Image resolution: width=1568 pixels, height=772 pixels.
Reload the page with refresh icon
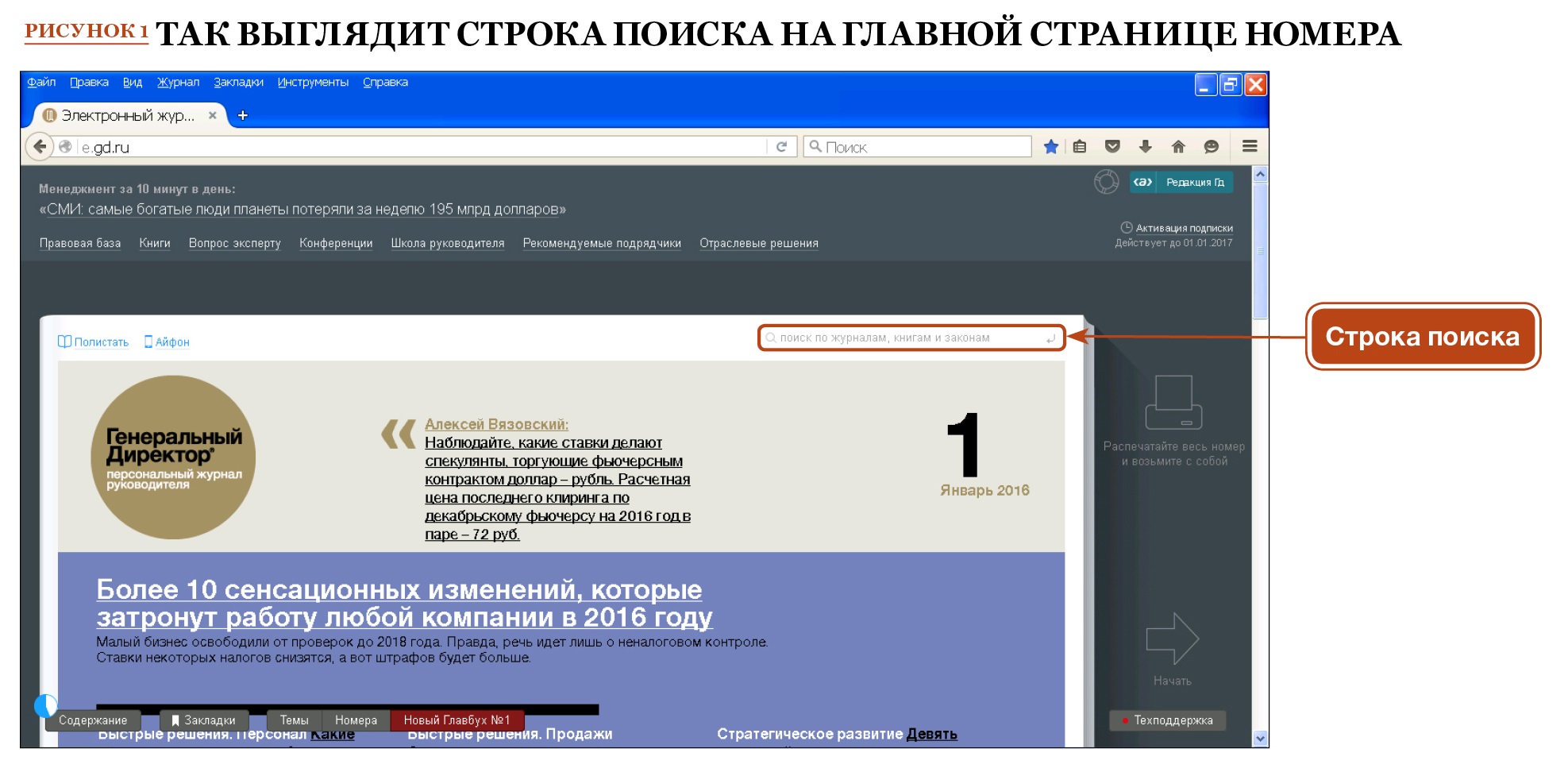tap(781, 147)
